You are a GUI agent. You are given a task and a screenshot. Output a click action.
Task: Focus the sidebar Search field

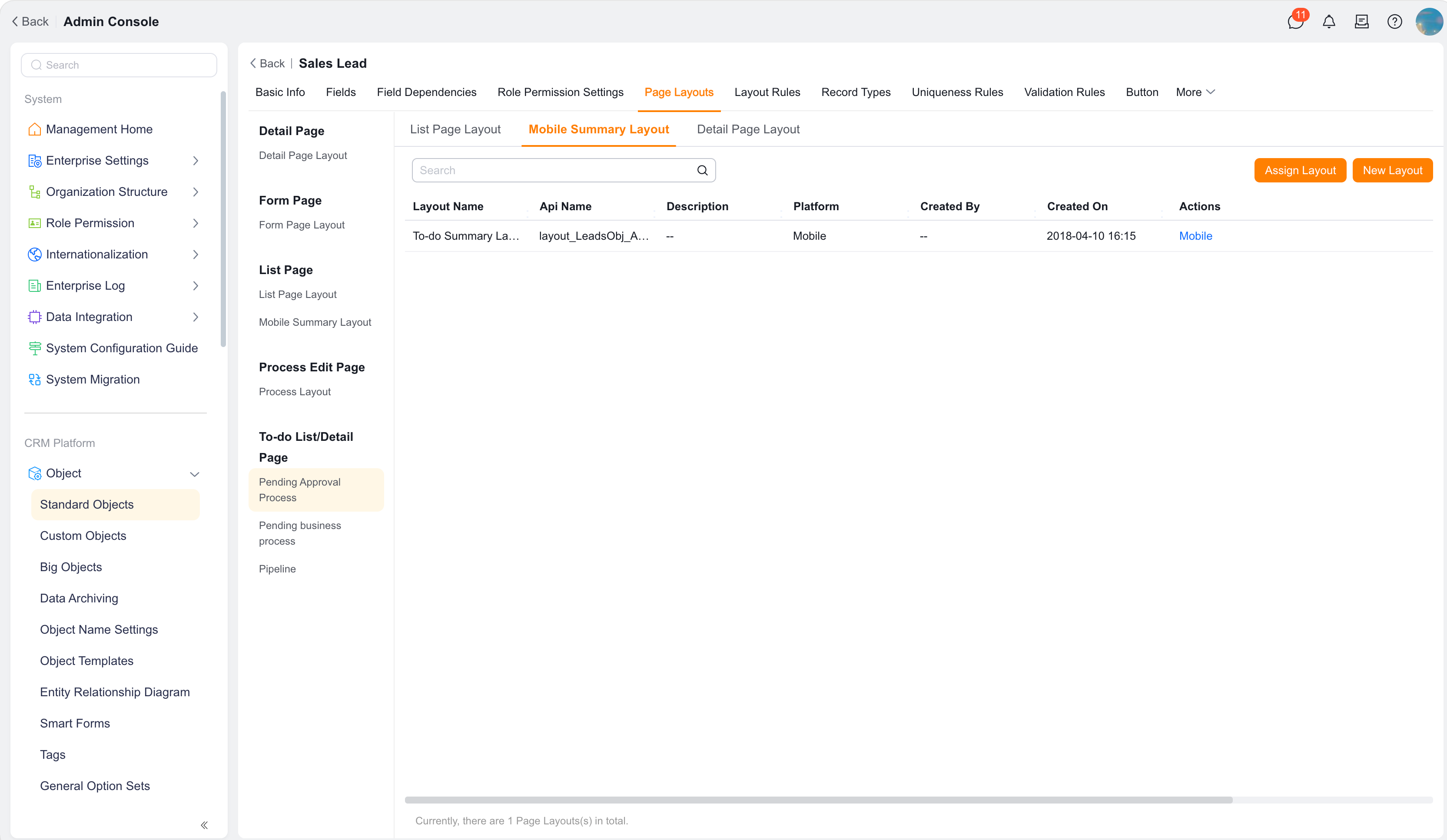click(119, 65)
